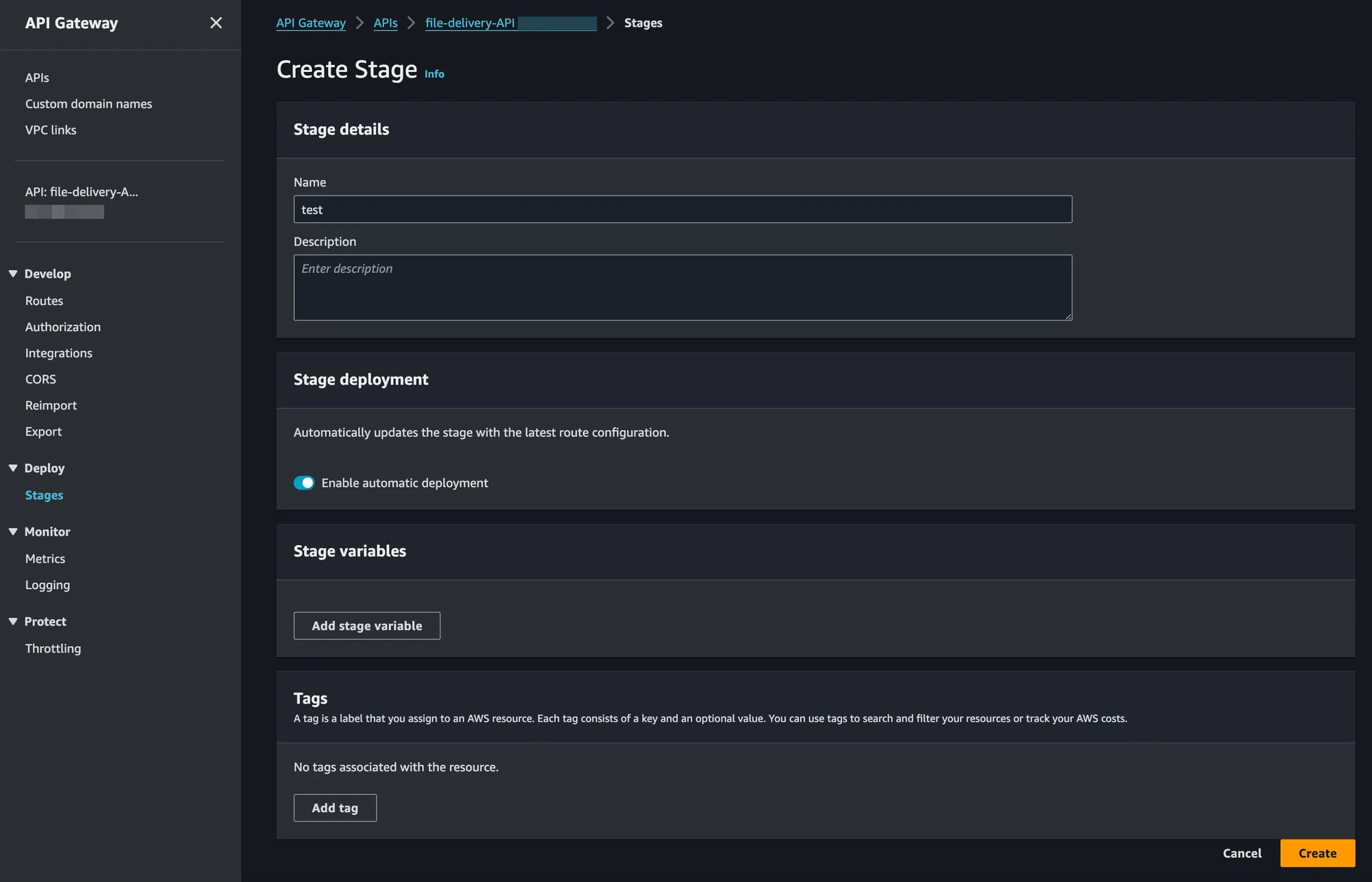The height and width of the screenshot is (882, 1372).
Task: Click APIs breadcrumb link
Action: click(x=386, y=23)
